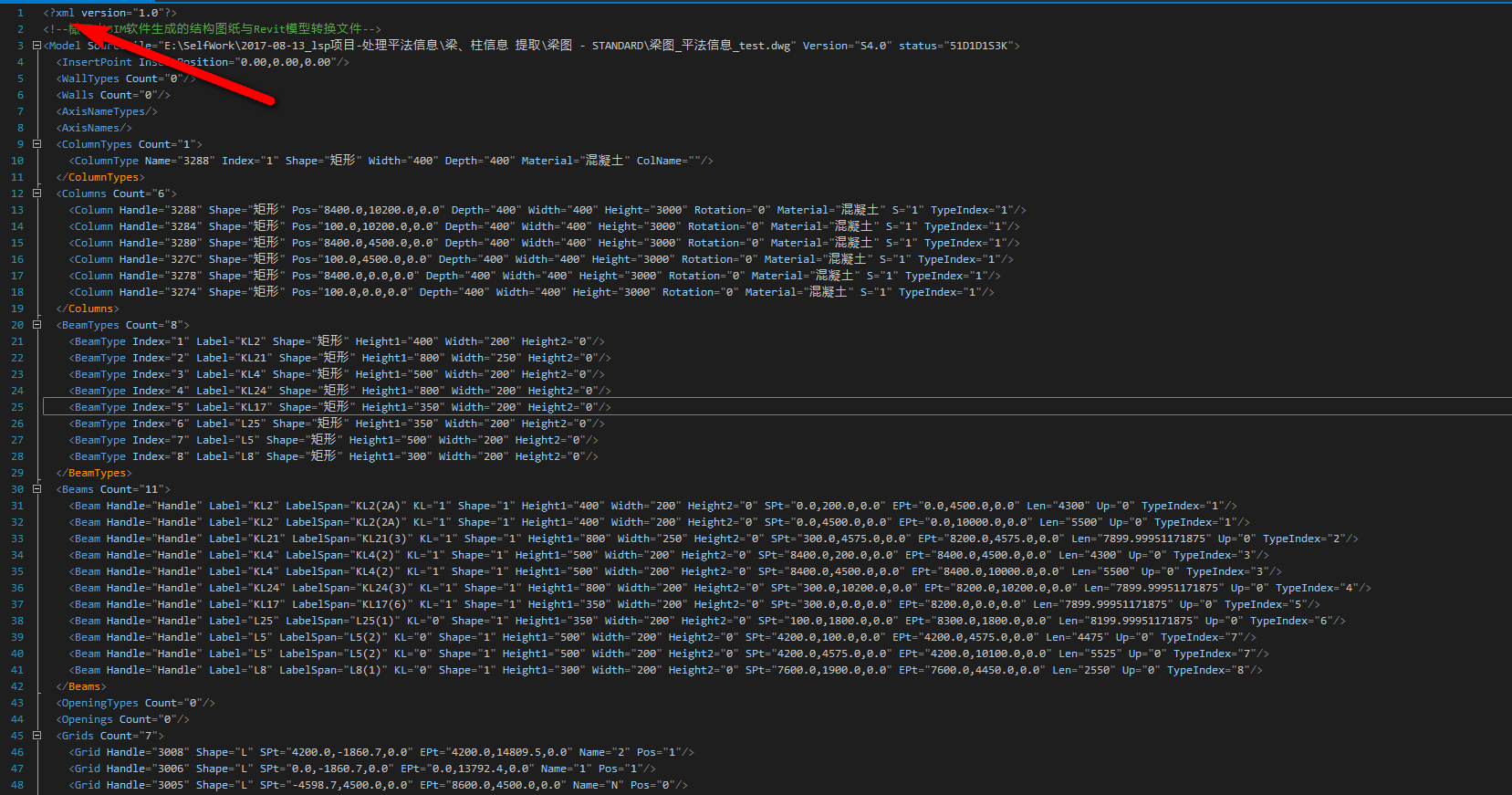
Task: Click line number 48 in the gutter
Action: 17,785
